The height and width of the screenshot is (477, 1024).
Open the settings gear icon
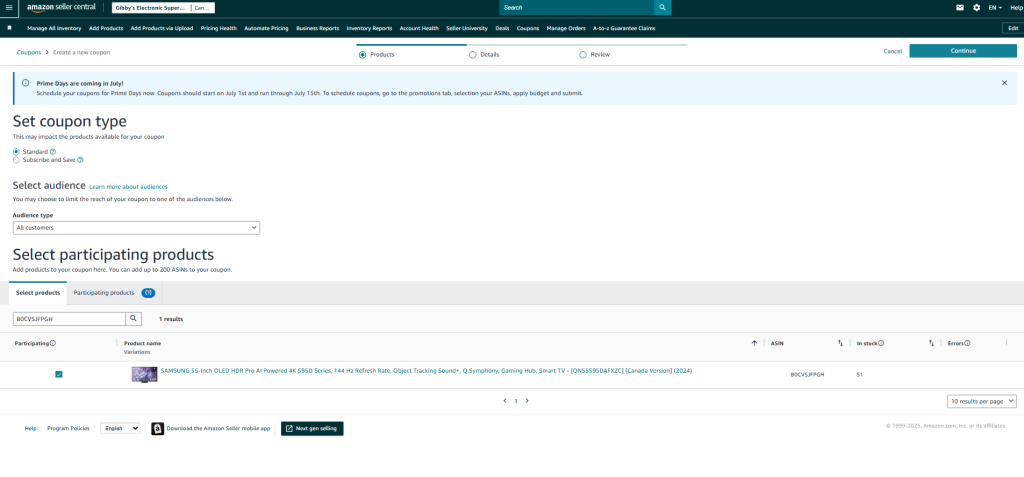point(976,7)
